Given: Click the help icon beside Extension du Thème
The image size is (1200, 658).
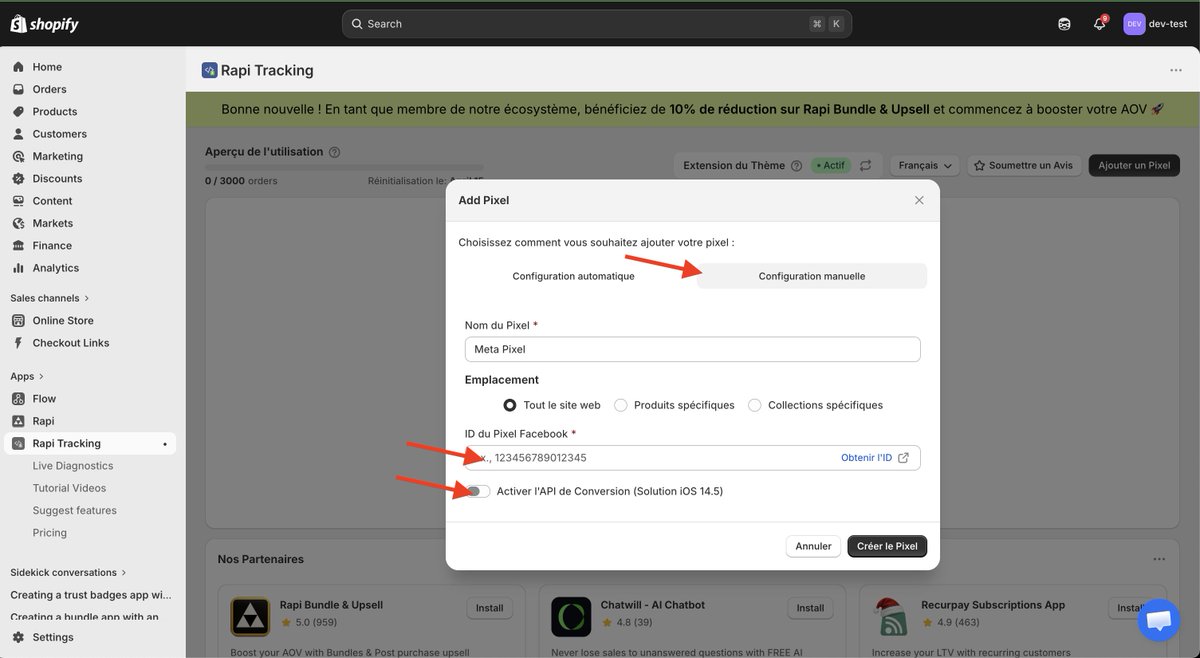Looking at the screenshot, I should coord(796,165).
